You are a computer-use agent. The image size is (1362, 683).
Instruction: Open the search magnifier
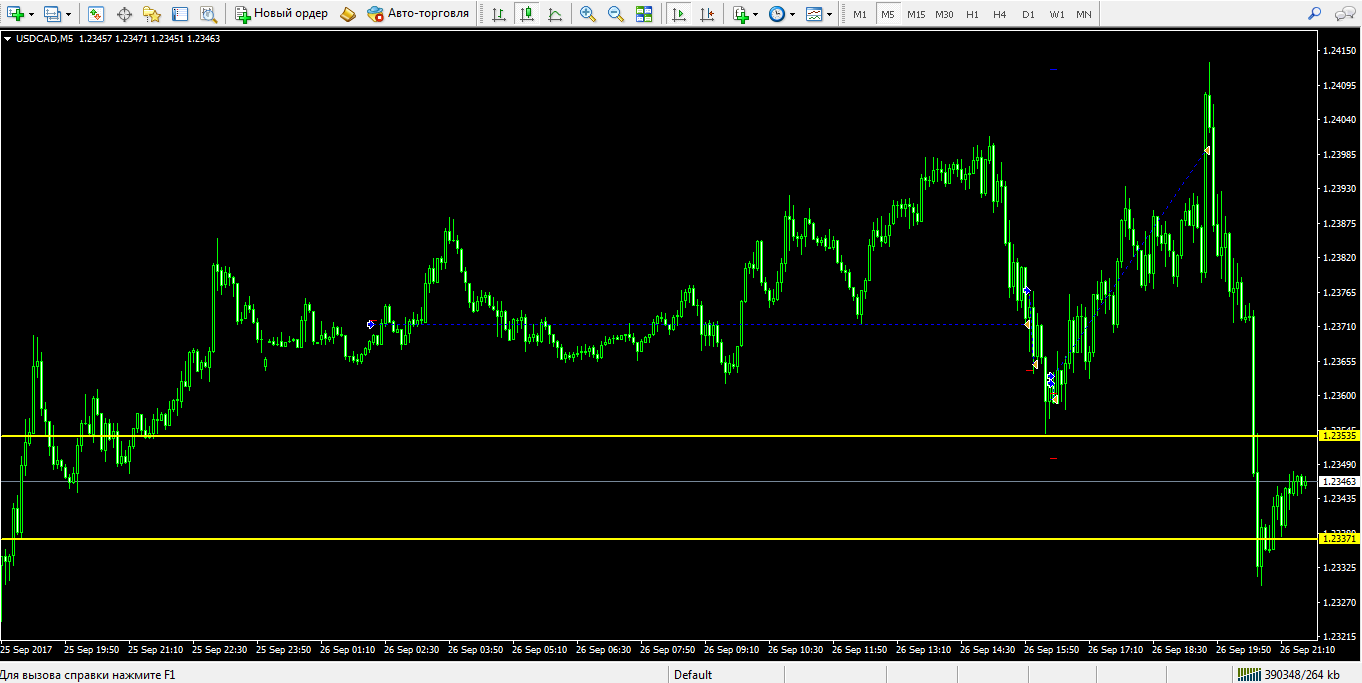(1315, 14)
